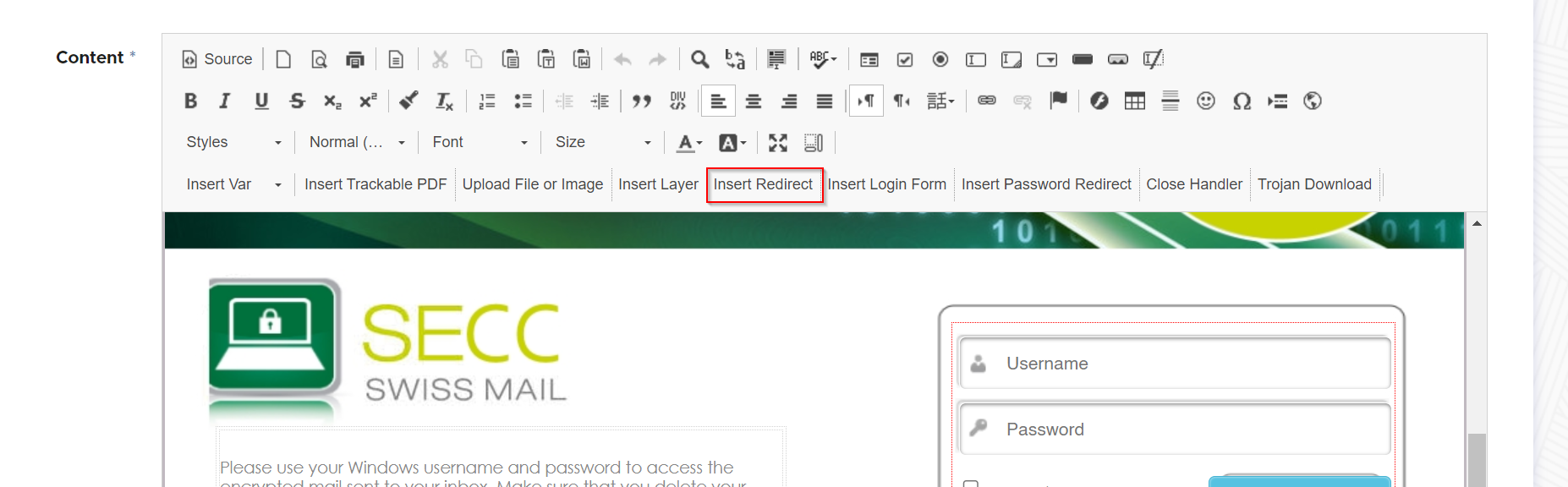Click the Remove Format icon

click(444, 101)
